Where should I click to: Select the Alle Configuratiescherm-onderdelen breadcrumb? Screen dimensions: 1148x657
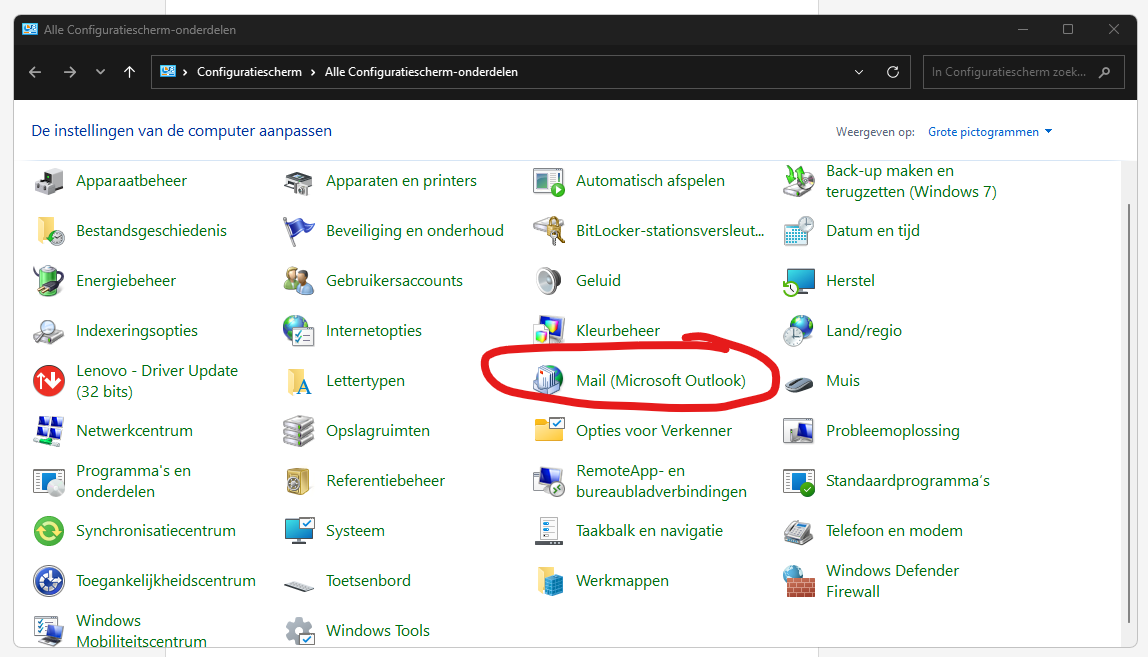[421, 72]
